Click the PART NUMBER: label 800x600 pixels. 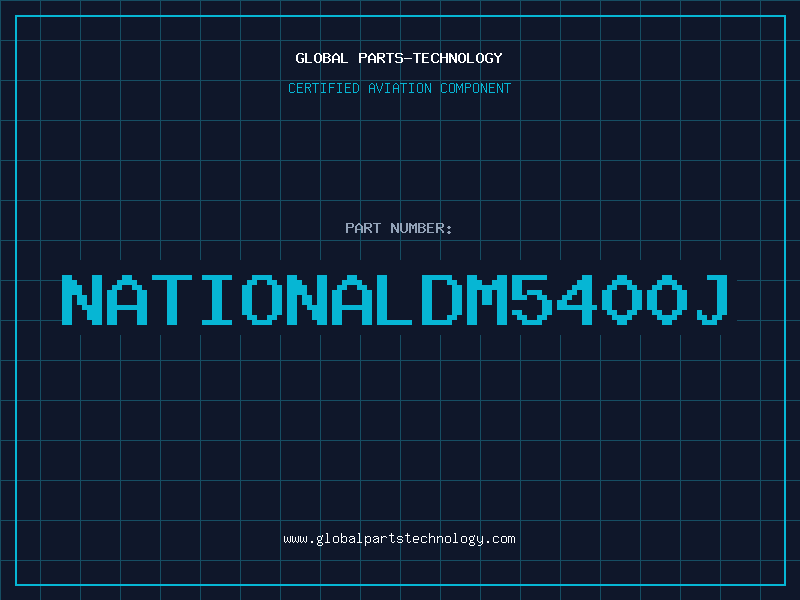399,228
